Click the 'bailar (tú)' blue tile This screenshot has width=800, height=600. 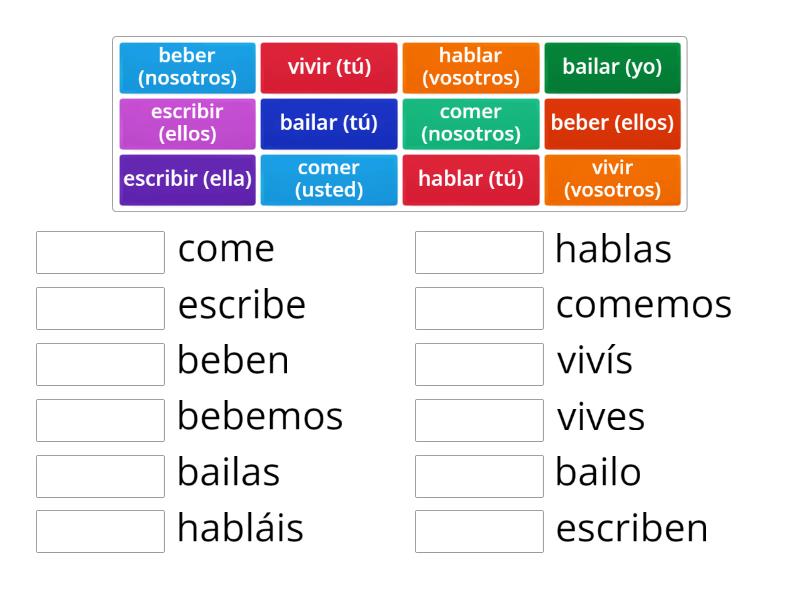pos(329,123)
